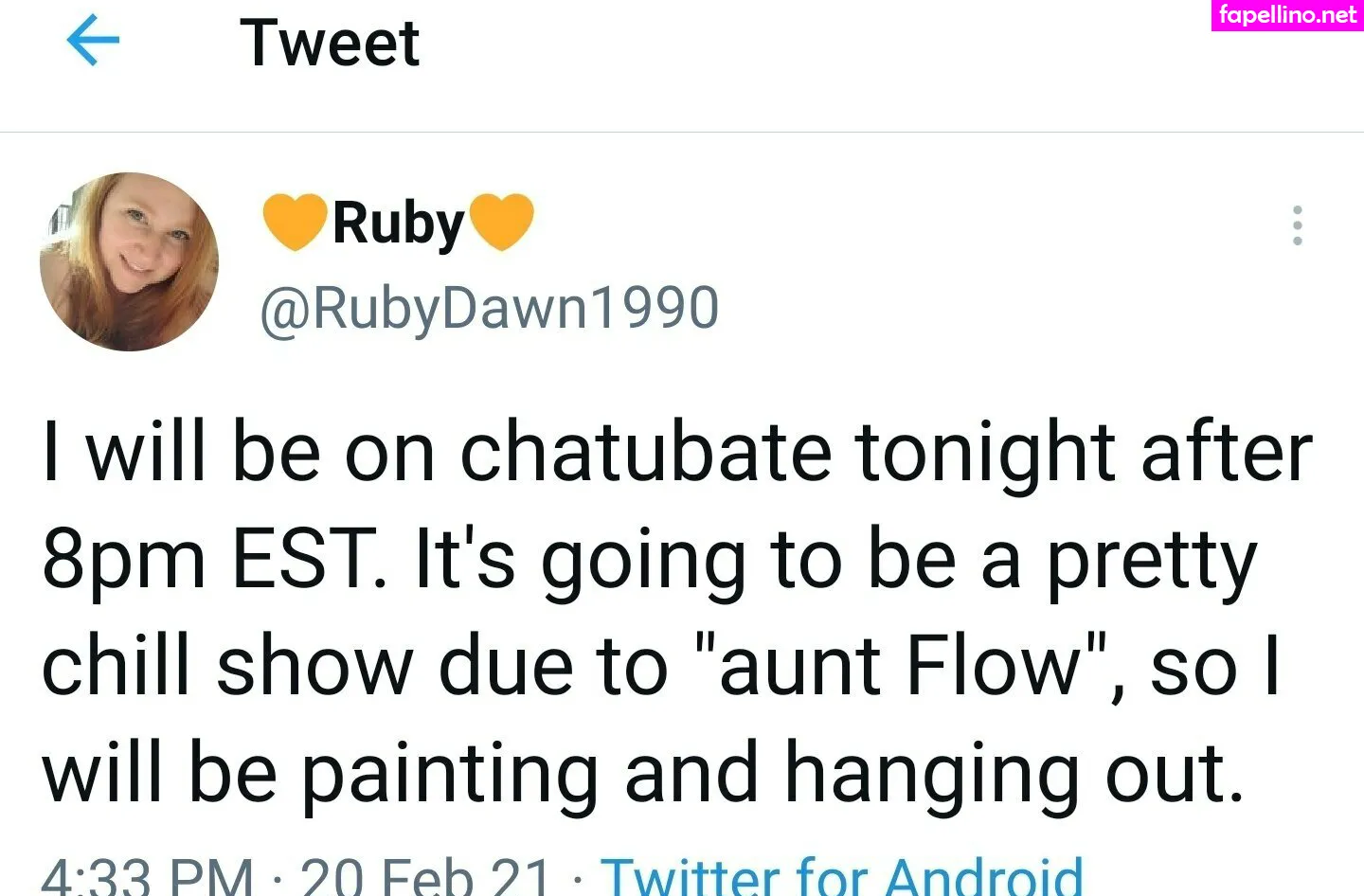
Task: Click the 4:33 PM timestamp
Action: click(x=147, y=873)
